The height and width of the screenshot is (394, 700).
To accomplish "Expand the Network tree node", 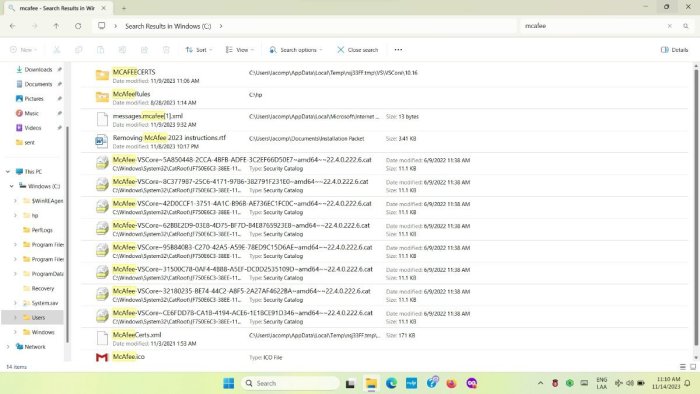I will point(8,346).
